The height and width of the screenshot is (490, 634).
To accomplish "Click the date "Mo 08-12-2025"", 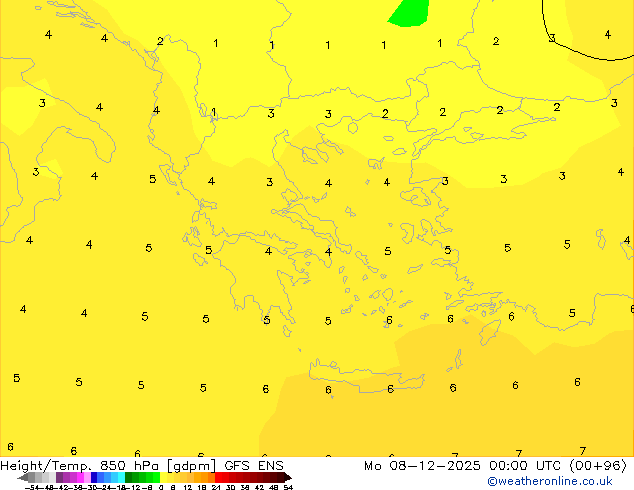I will point(422,466).
